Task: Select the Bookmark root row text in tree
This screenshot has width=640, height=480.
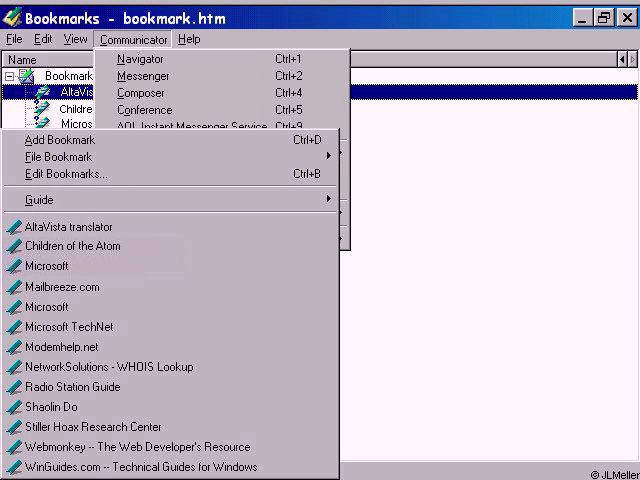Action: click(69, 76)
